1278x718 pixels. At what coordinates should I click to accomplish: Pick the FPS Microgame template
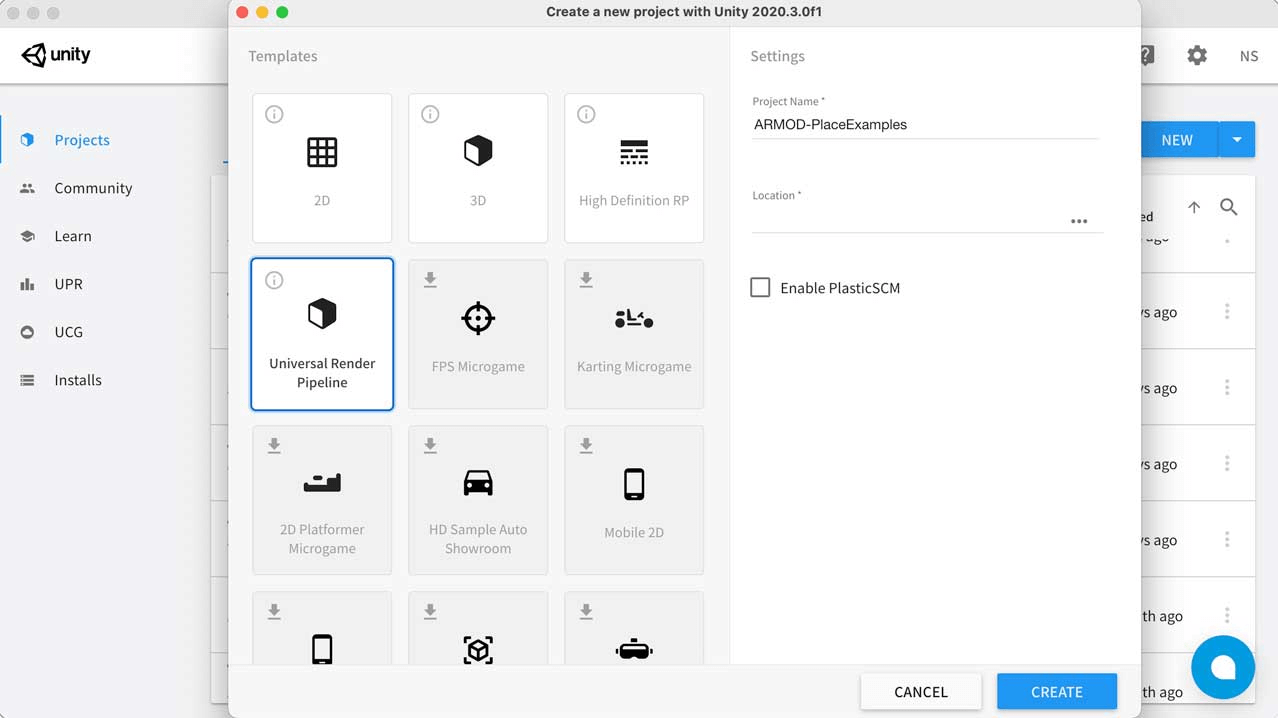click(x=478, y=334)
